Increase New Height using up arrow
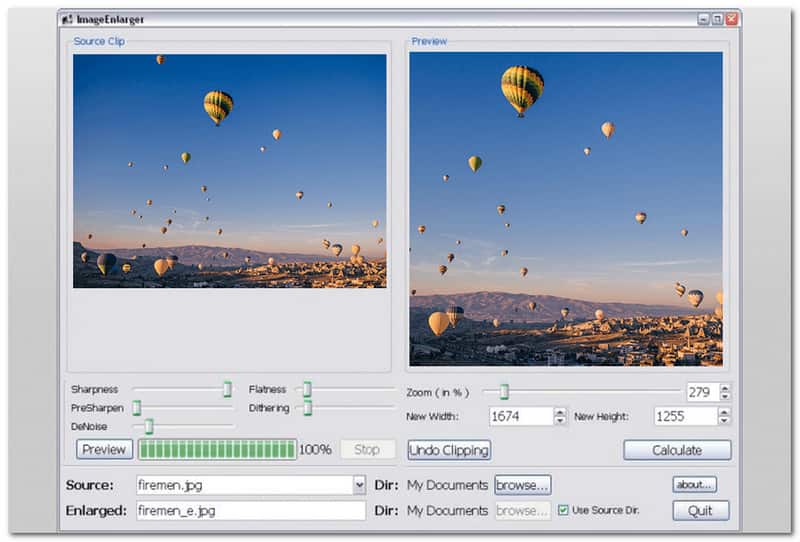The width and height of the screenshot is (800, 542). 723,412
